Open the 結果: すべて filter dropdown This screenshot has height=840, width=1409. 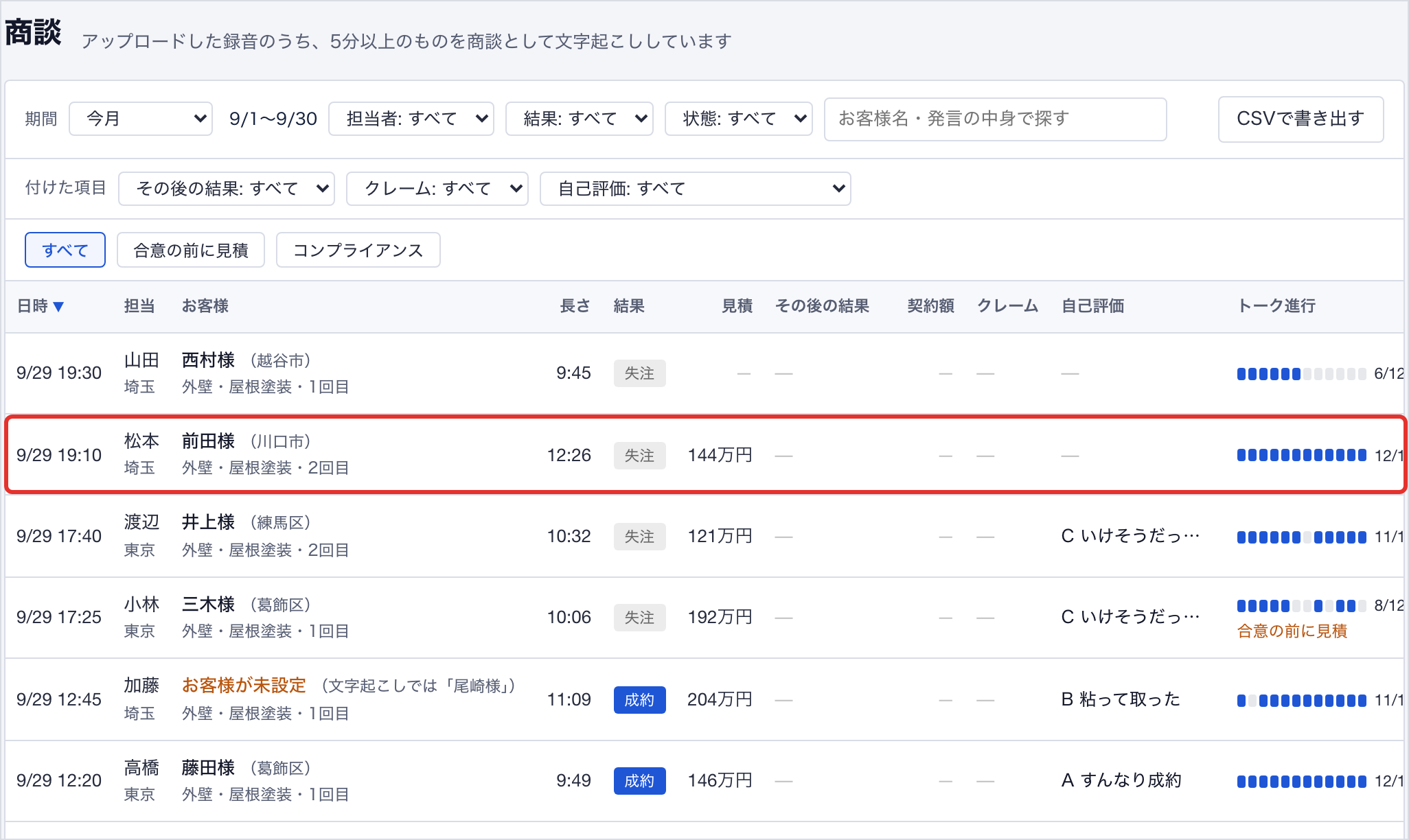pos(580,119)
